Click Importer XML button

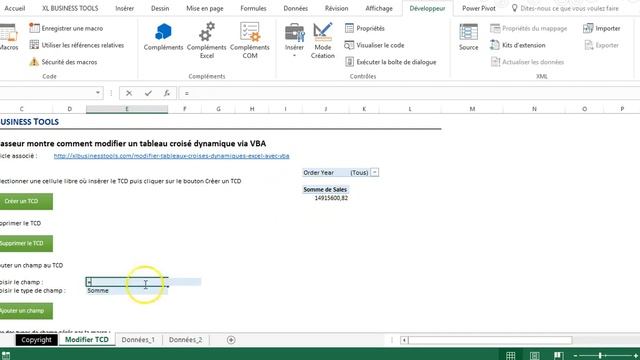[602, 28]
